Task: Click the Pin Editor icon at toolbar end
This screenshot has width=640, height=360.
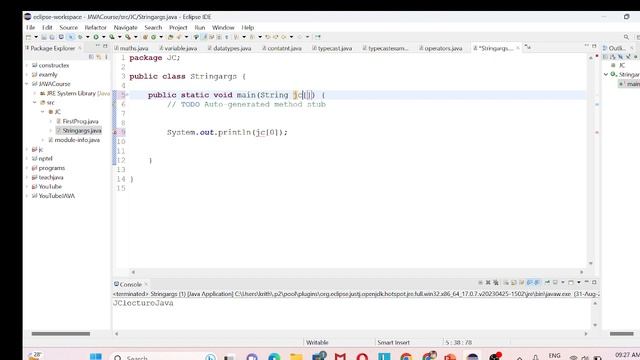Action: (x=317, y=37)
